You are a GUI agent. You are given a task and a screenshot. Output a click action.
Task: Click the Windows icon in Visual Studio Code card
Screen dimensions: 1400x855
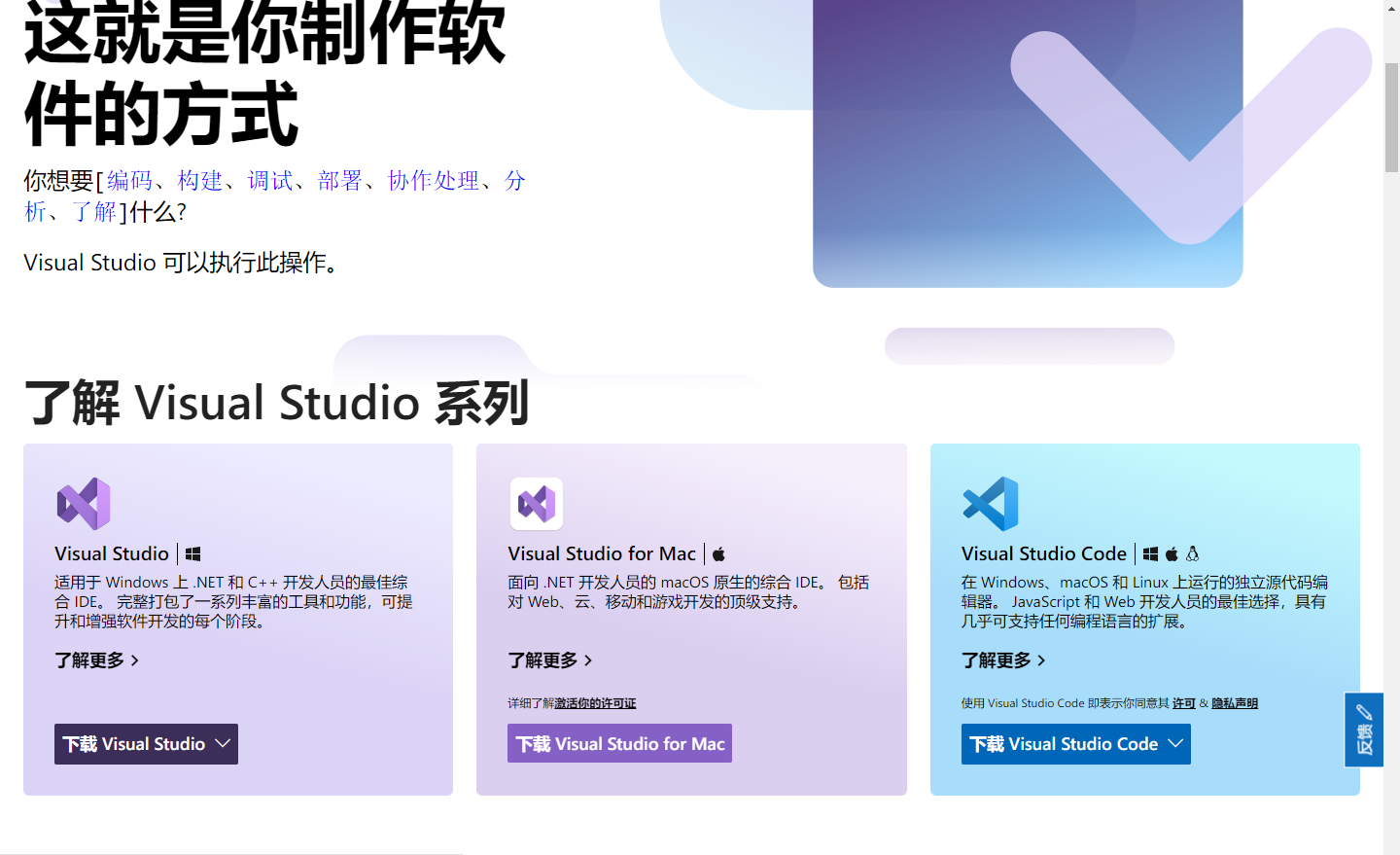pyautogui.click(x=1150, y=553)
